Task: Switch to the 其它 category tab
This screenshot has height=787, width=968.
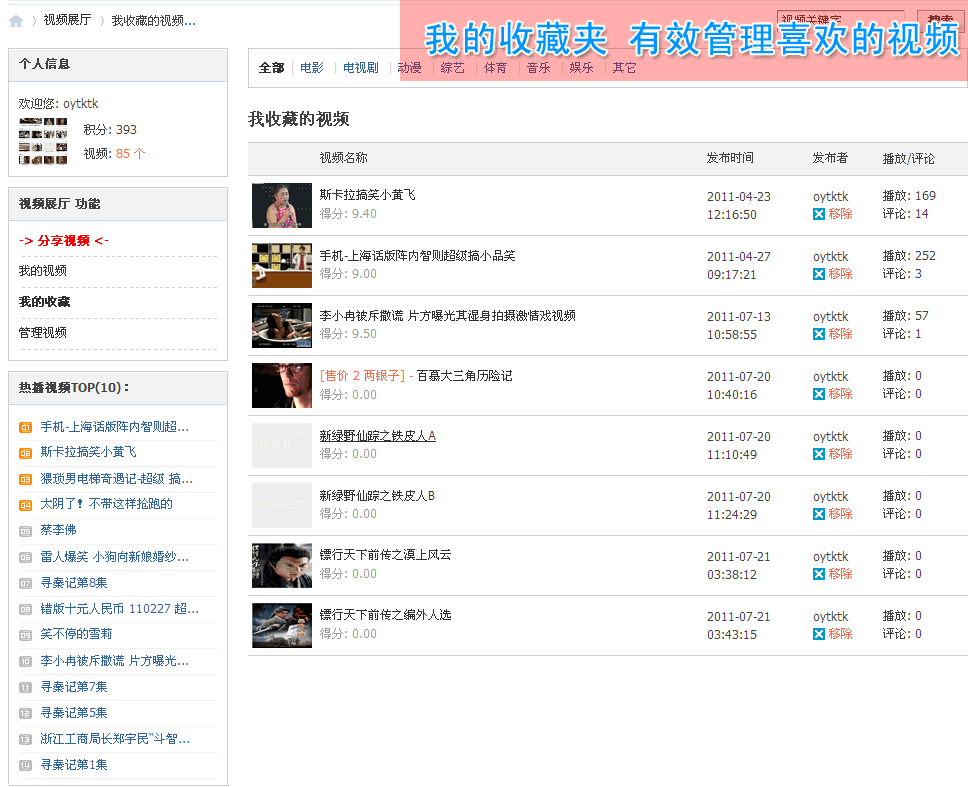Action: 624,68
